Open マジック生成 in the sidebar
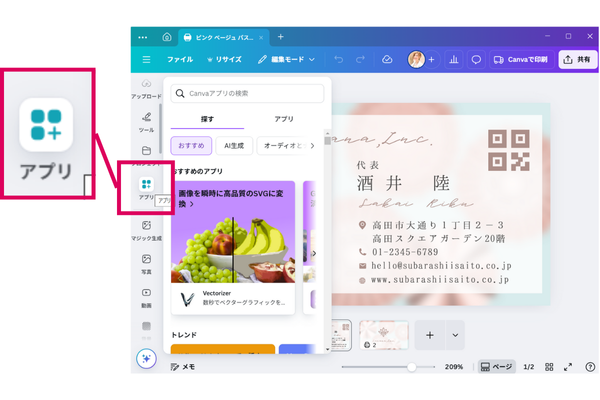The image size is (600, 400). pyautogui.click(x=146, y=231)
